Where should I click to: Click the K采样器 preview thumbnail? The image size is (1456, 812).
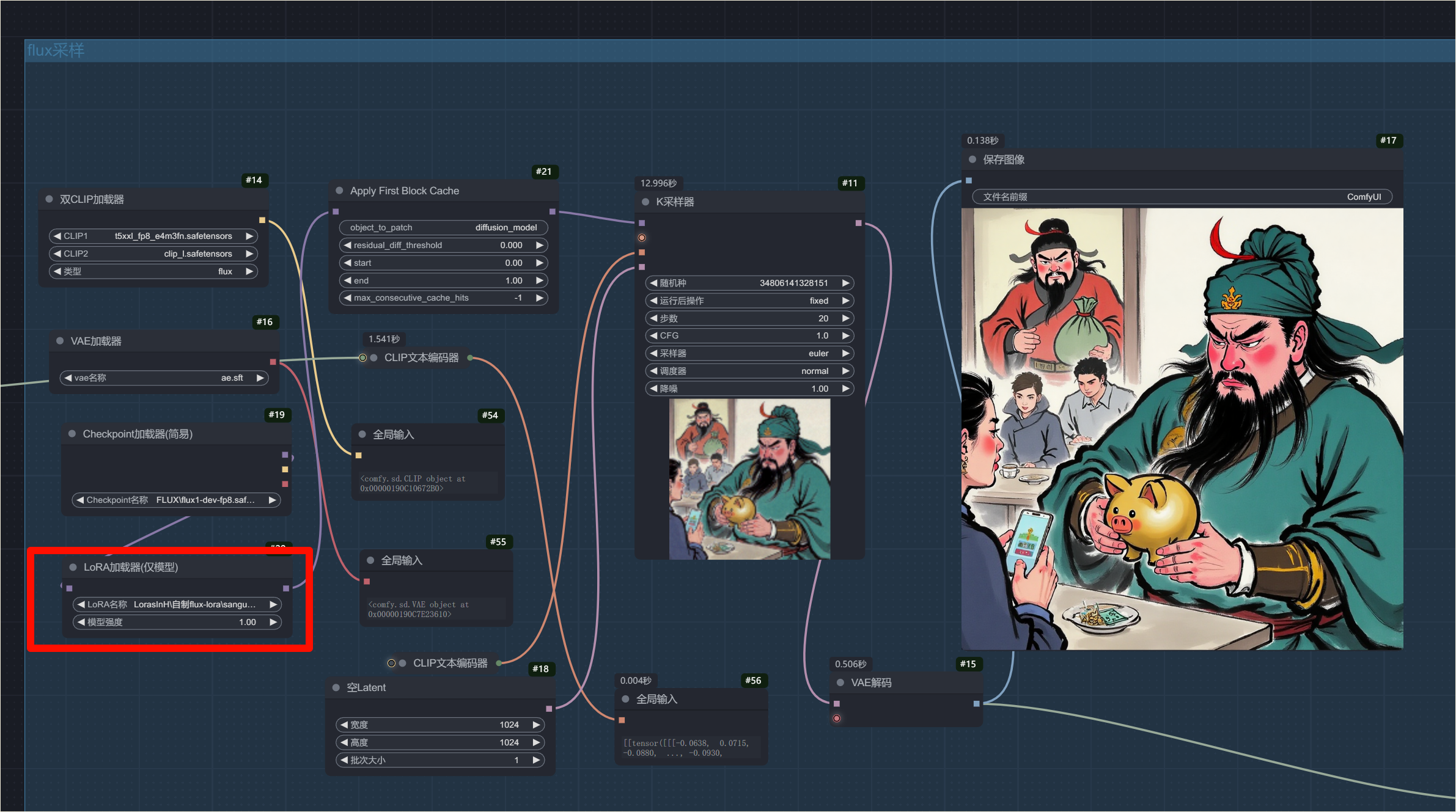pos(749,479)
